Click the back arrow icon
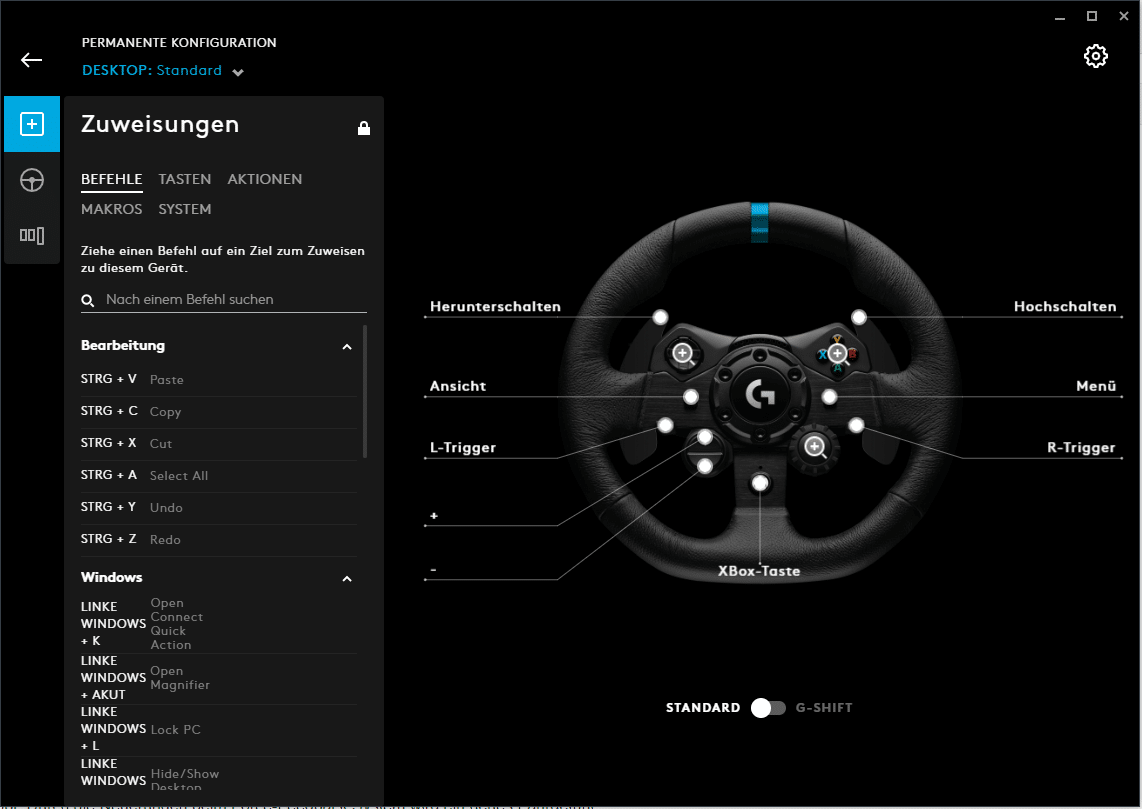1142x809 pixels. click(32, 60)
